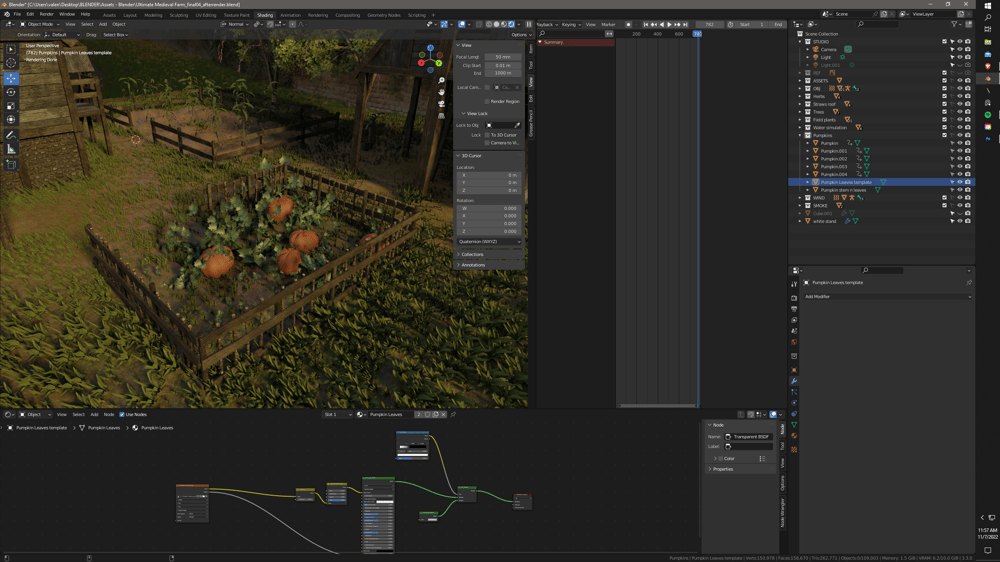
Task: Open the World properties globe icon
Action: coord(794,342)
